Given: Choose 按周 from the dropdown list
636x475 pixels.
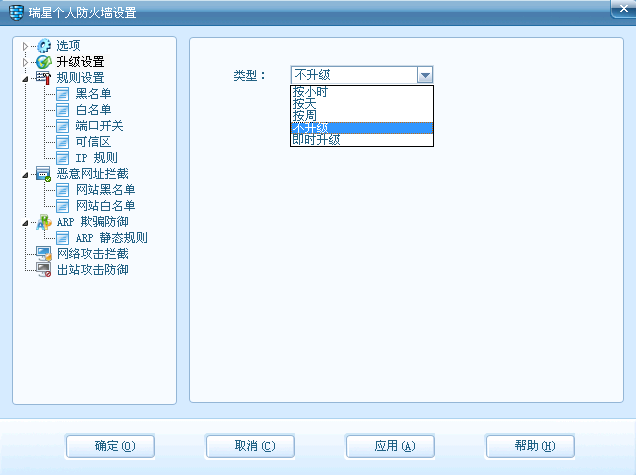Looking at the screenshot, I should tap(362, 116).
